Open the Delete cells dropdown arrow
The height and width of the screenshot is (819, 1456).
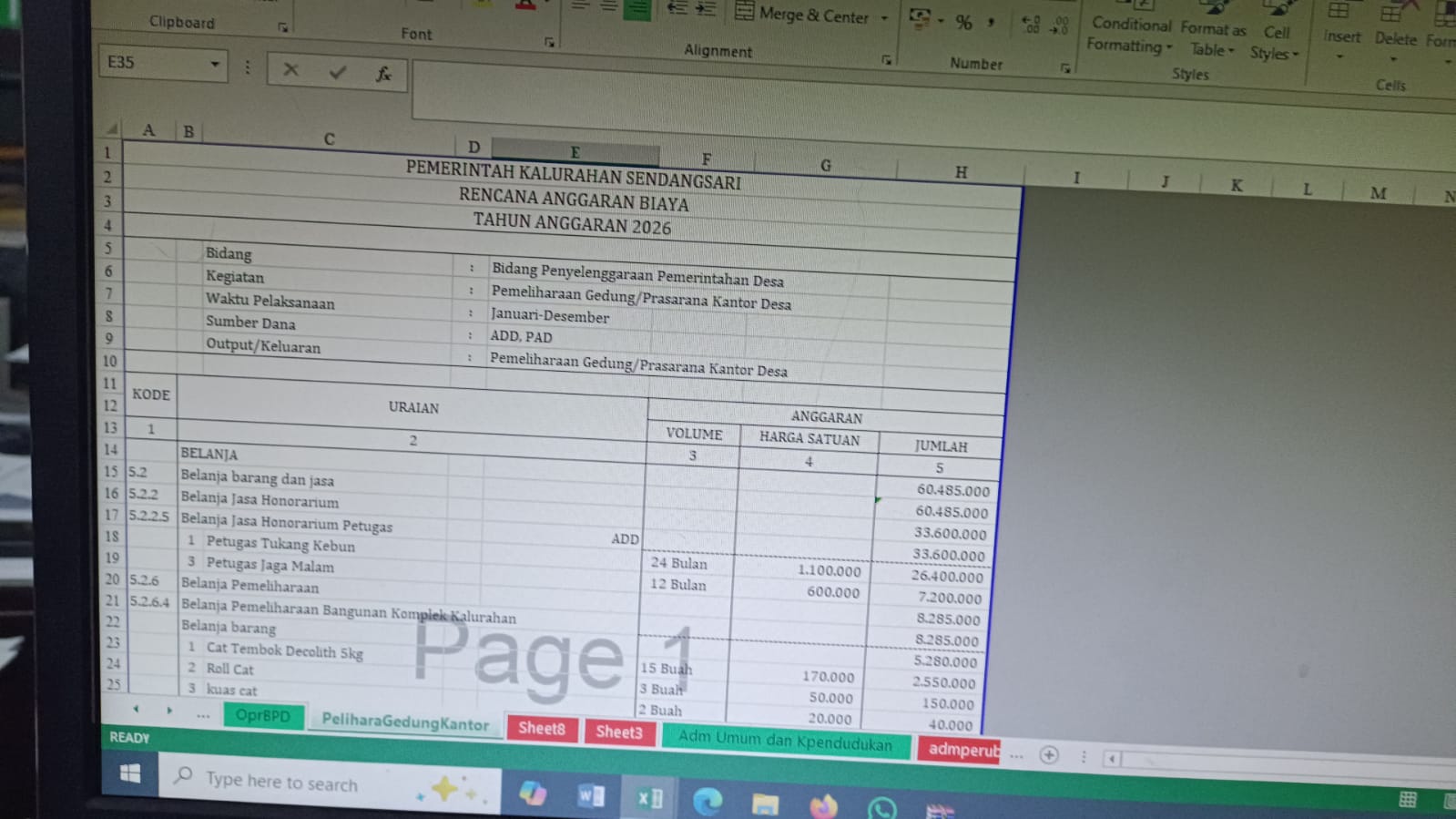click(1393, 60)
